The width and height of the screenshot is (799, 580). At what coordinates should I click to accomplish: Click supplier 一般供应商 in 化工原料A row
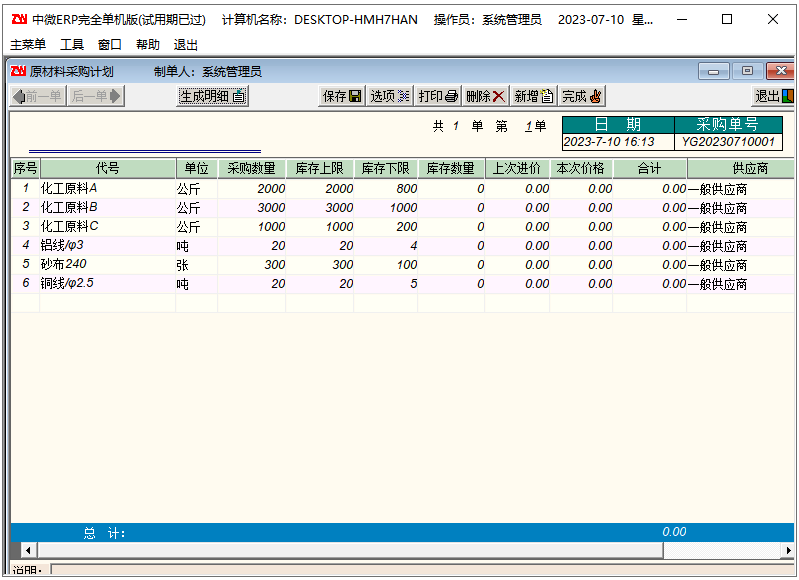(x=741, y=189)
